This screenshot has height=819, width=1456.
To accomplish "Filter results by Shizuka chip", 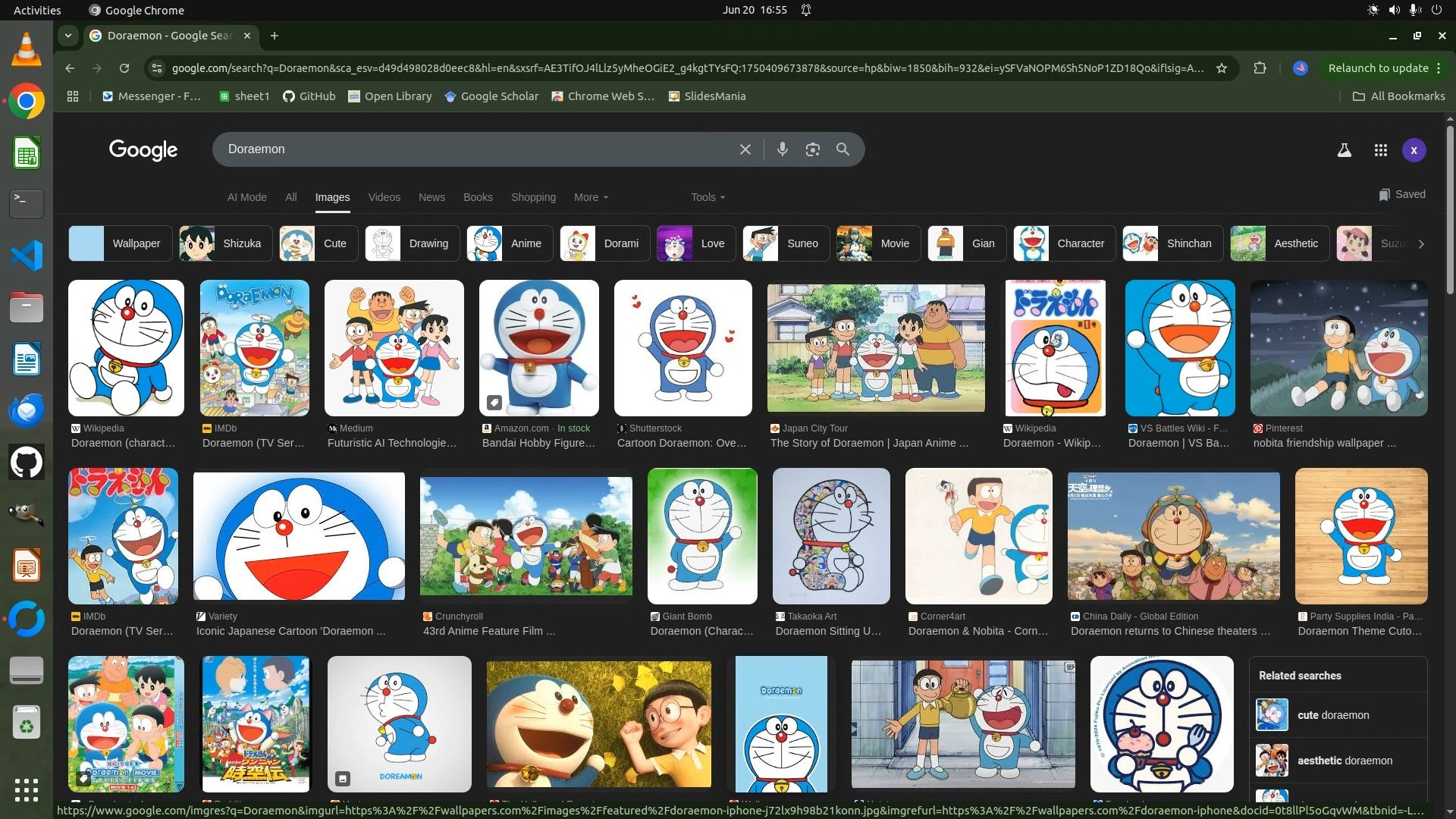I will click(225, 243).
